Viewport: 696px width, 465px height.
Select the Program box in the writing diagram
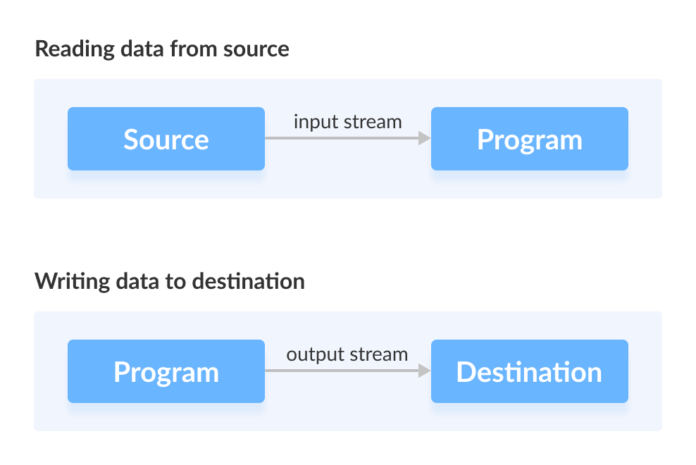(x=166, y=371)
